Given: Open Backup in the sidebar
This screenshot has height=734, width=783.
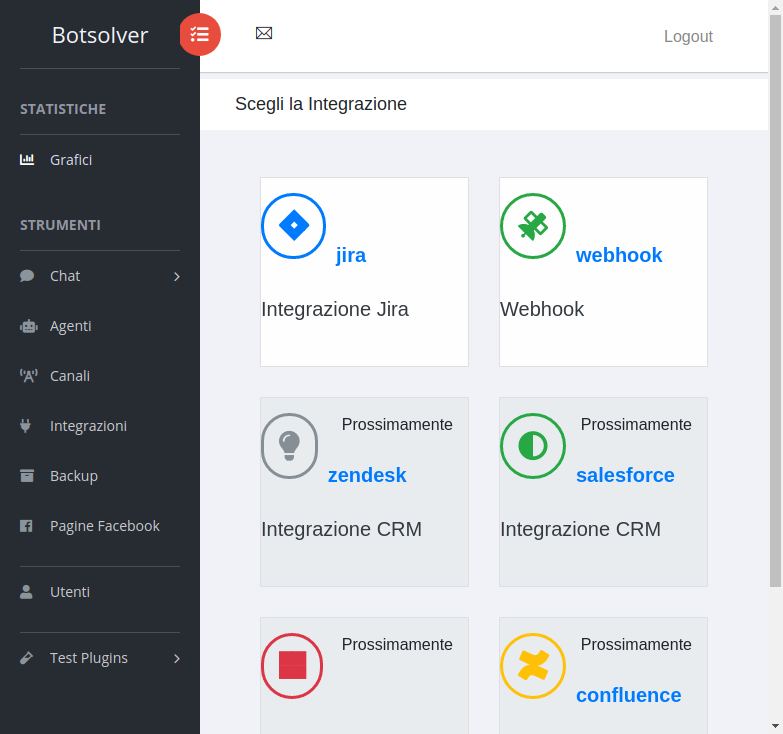Looking at the screenshot, I should 74,476.
